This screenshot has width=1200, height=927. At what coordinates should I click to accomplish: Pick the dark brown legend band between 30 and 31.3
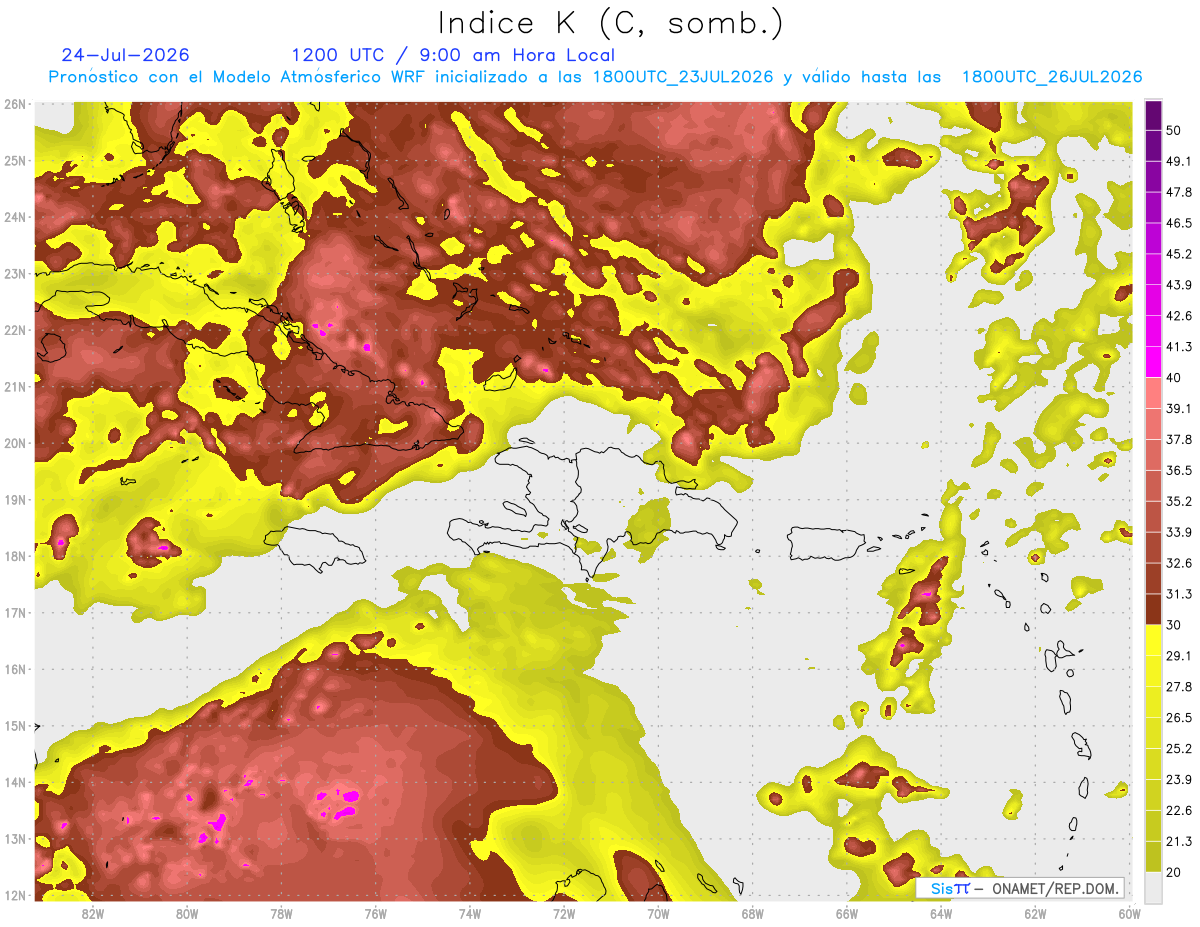pyautogui.click(x=1153, y=610)
